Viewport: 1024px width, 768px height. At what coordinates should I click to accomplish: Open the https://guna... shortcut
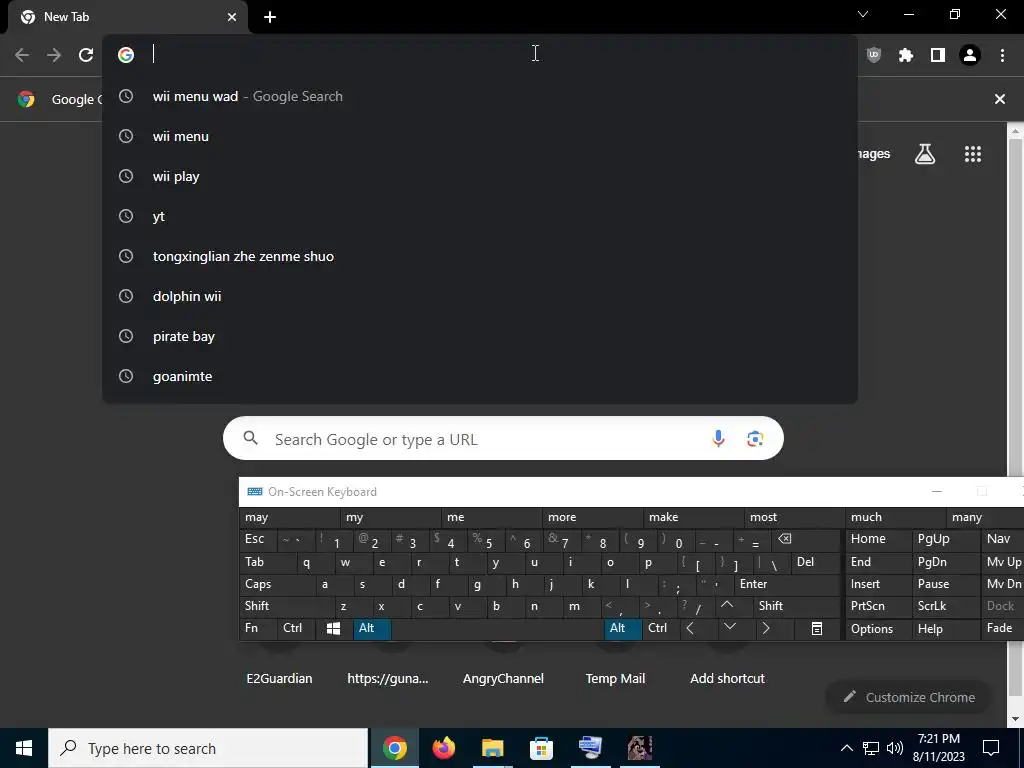point(388,678)
